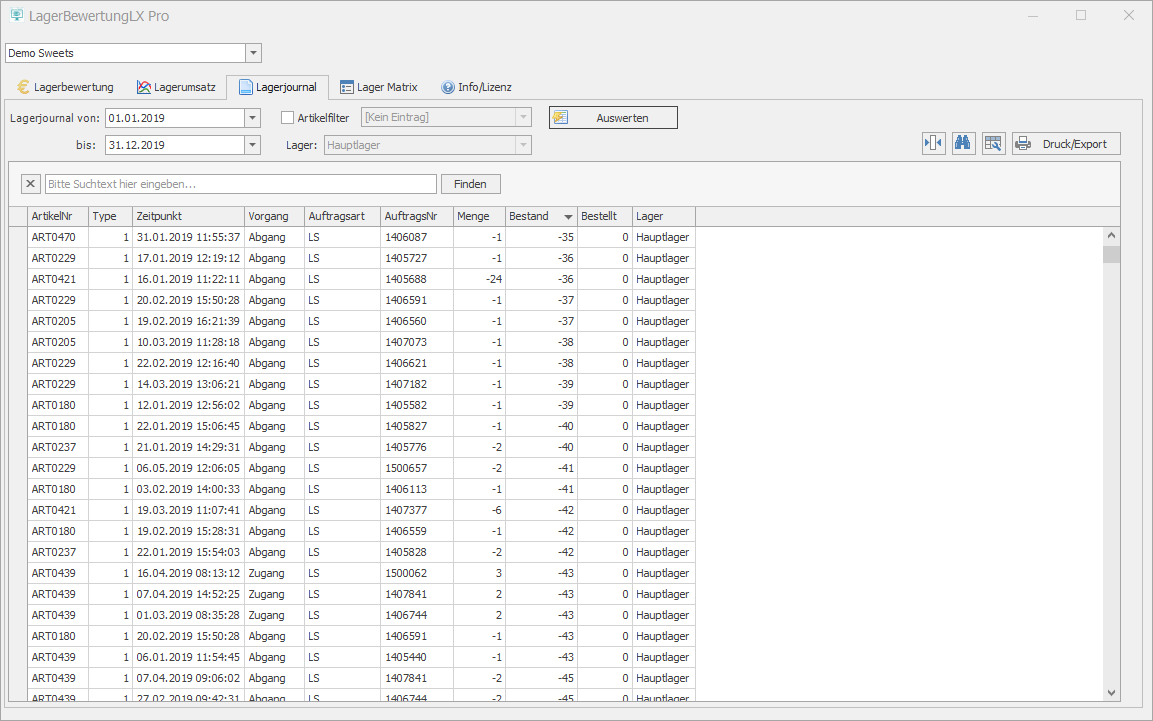This screenshot has height=721, width=1153.
Task: Click the Druck/Export printer button
Action: (x=1066, y=143)
